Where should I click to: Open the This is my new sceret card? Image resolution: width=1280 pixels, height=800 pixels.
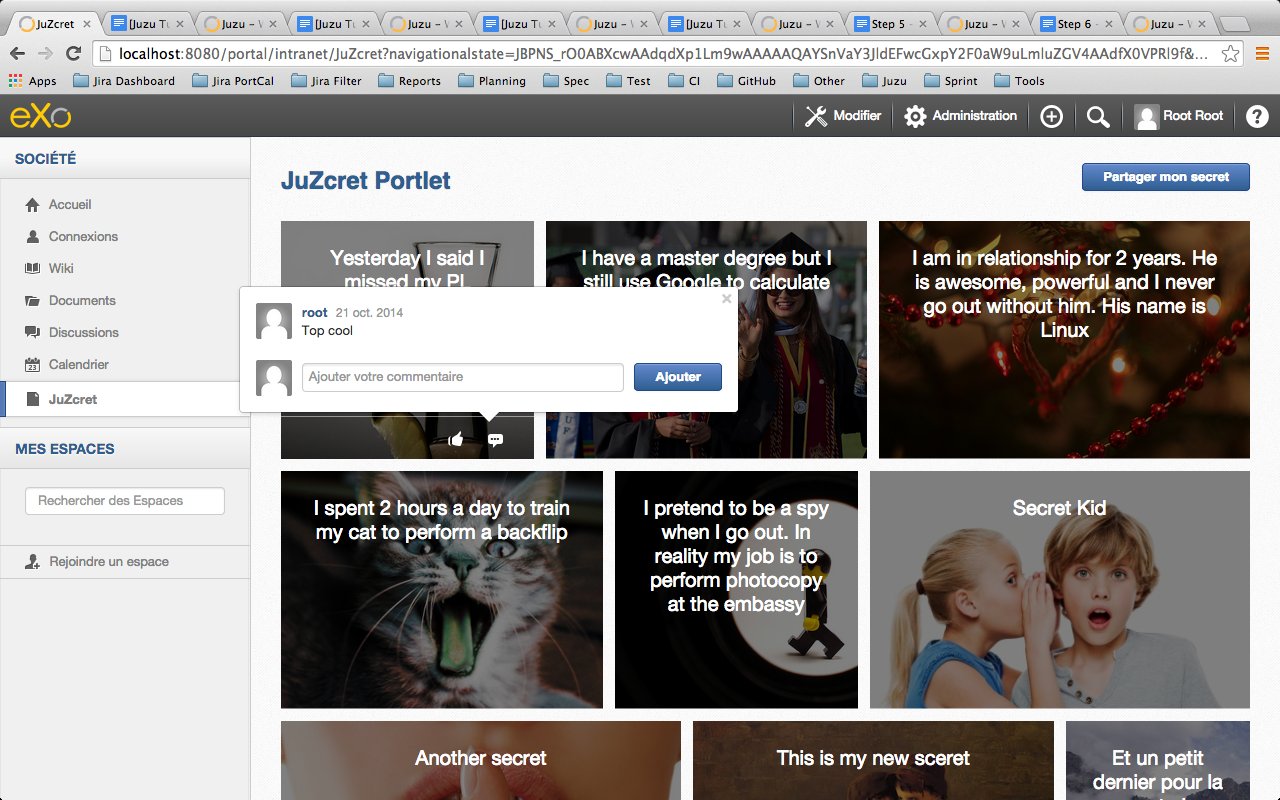coord(873,760)
